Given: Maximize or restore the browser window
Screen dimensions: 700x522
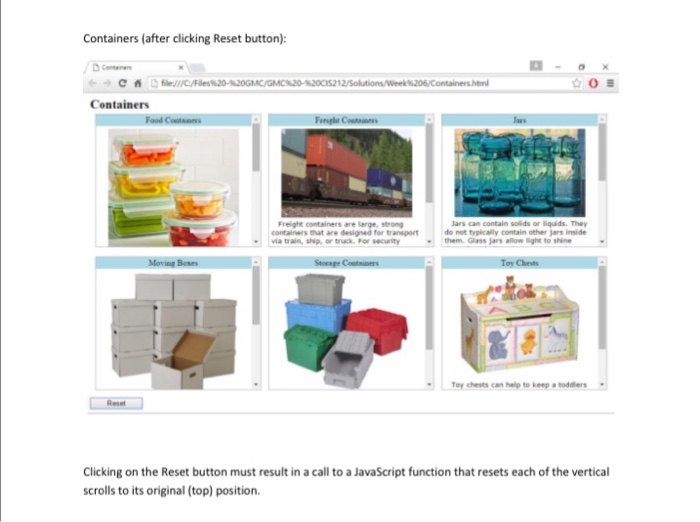Looking at the screenshot, I should [x=581, y=67].
